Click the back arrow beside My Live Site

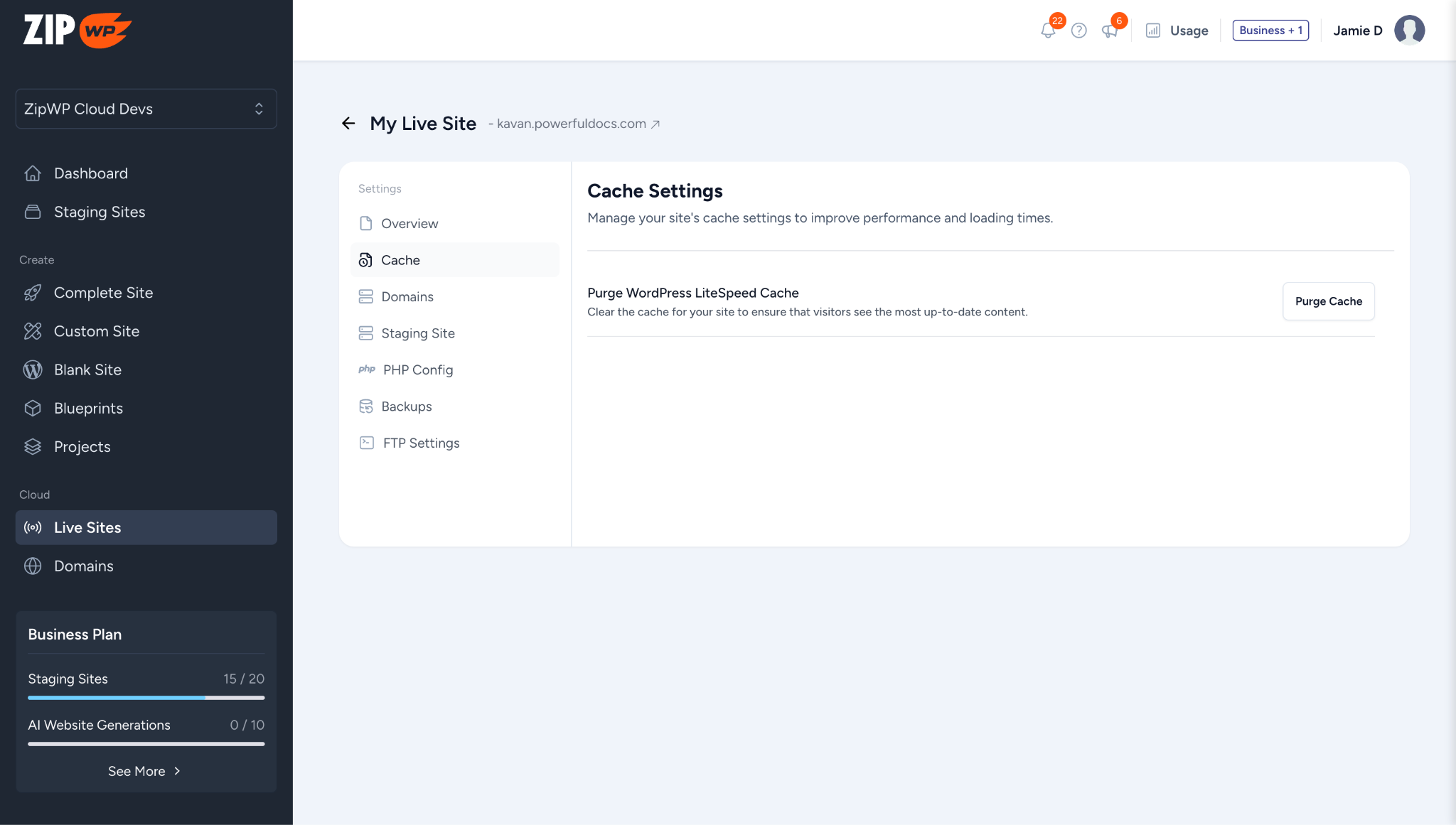(x=348, y=124)
